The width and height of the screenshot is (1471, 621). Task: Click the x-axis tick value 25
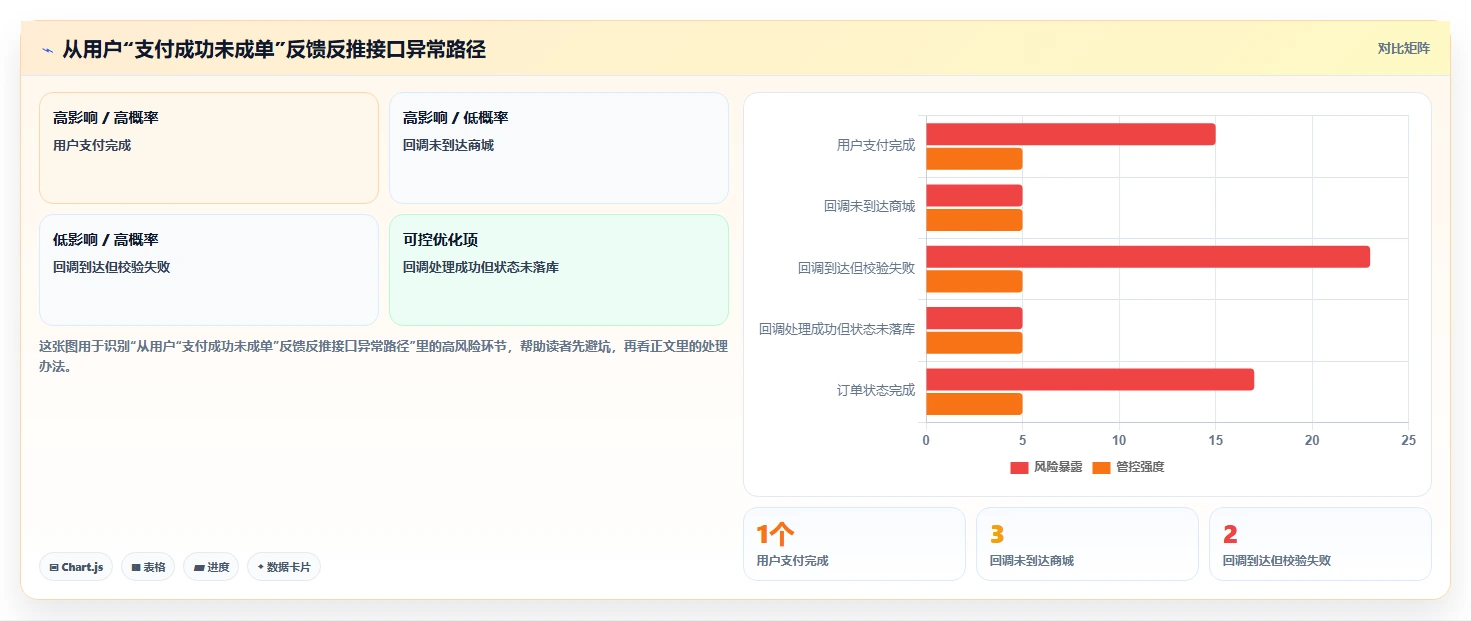[x=1408, y=440]
